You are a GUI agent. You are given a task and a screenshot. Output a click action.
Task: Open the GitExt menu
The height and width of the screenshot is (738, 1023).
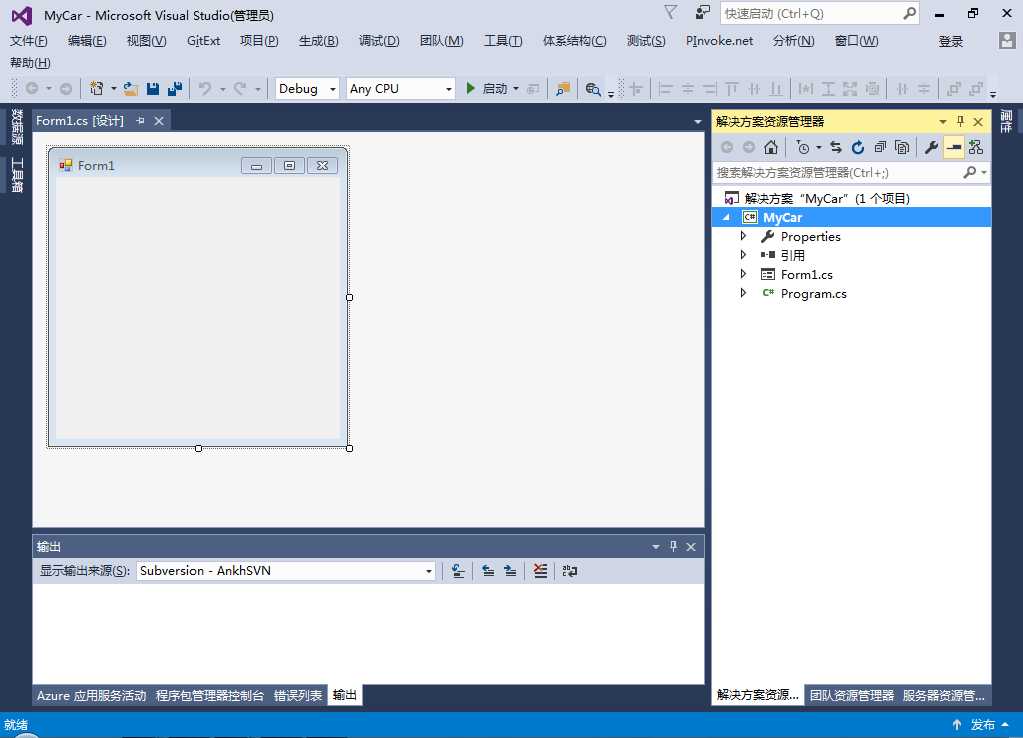(x=203, y=41)
